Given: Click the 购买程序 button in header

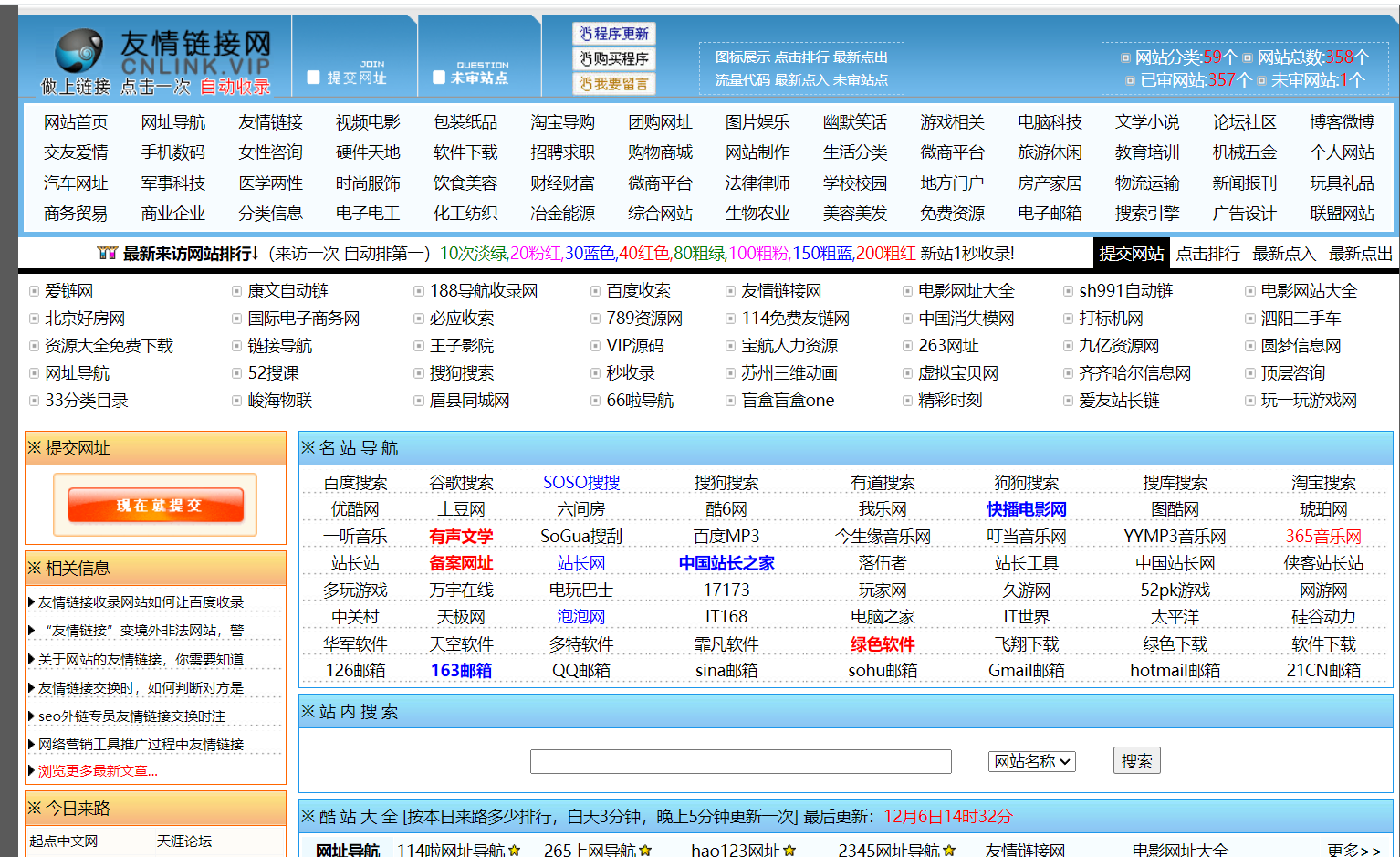Looking at the screenshot, I should click(614, 58).
